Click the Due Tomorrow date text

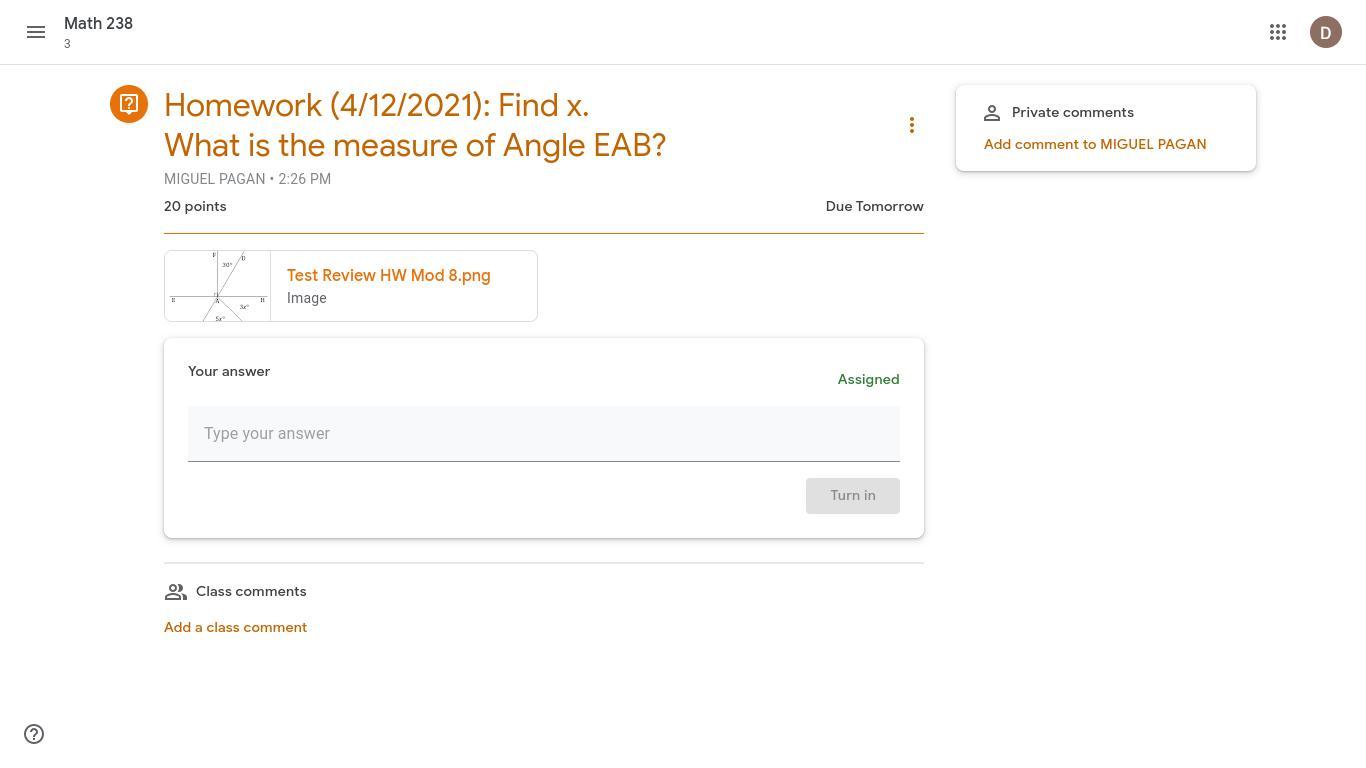(x=874, y=206)
